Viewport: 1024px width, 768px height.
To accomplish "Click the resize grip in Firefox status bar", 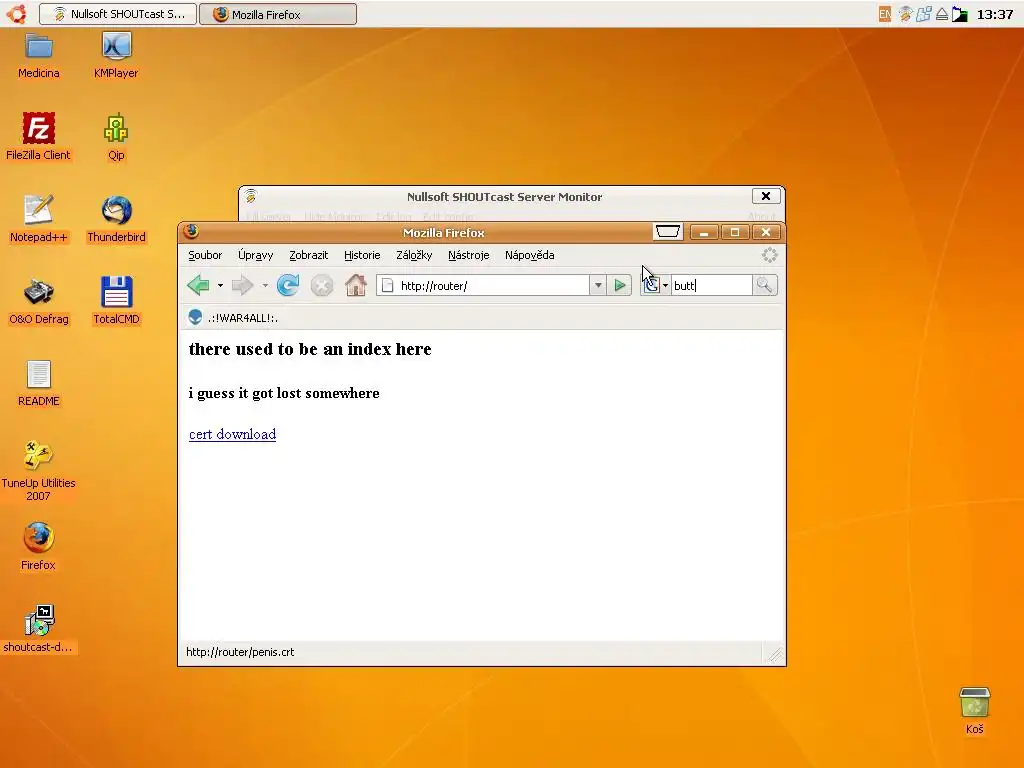I will (775, 654).
